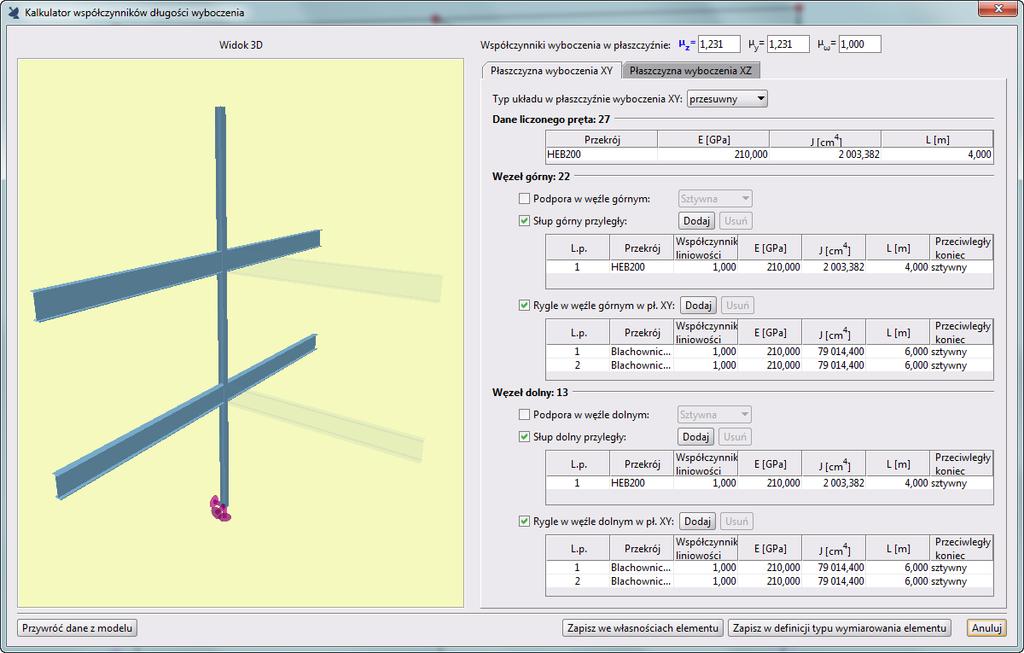1024x653 pixels.
Task: Select row 2 Blachownic in upper beams table
Action: click(x=769, y=366)
